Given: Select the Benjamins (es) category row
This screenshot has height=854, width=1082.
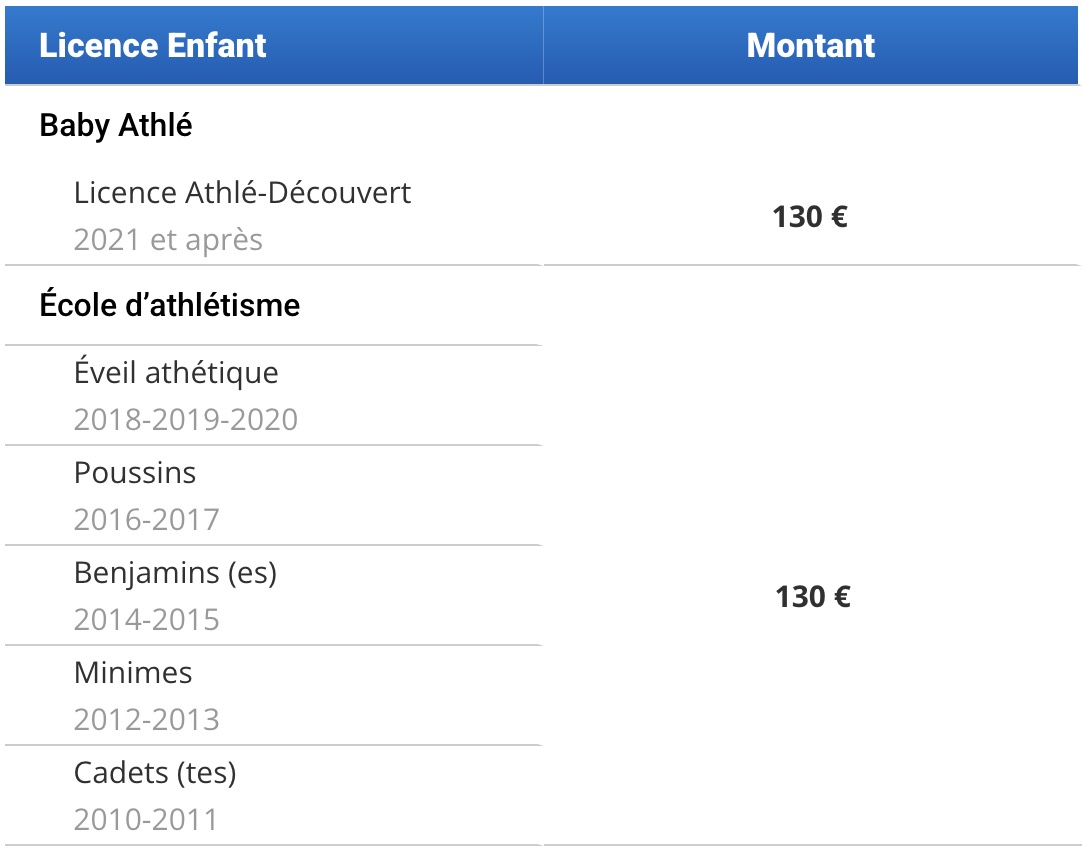Looking at the screenshot, I should (x=274, y=595).
